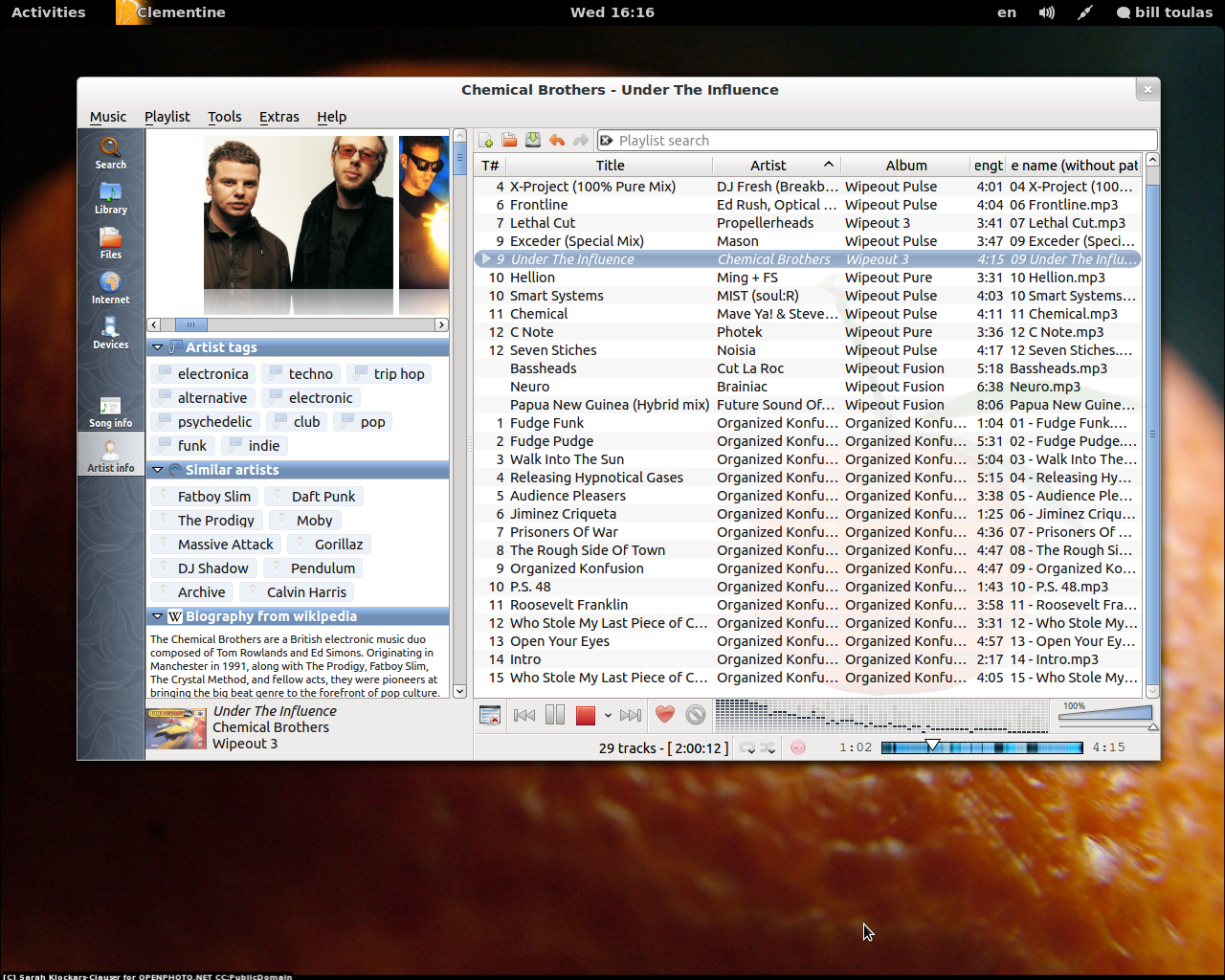Click the clear icon in Playlist search
Screen dimensions: 1225x980
click(606, 141)
